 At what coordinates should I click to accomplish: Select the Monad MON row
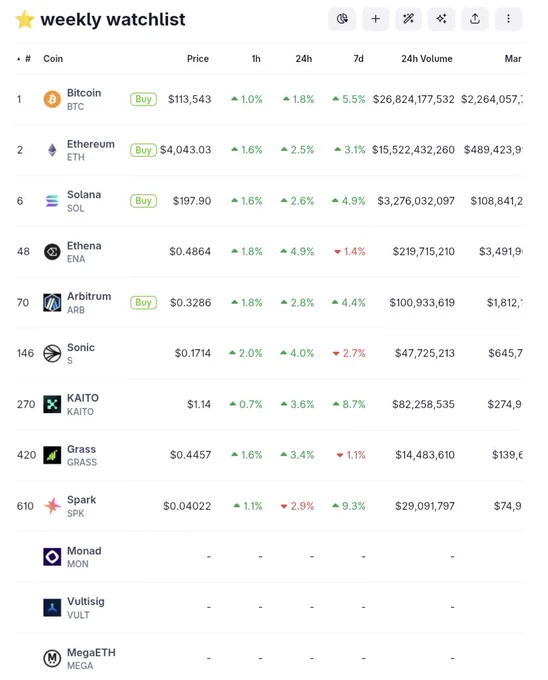[x=269, y=557]
